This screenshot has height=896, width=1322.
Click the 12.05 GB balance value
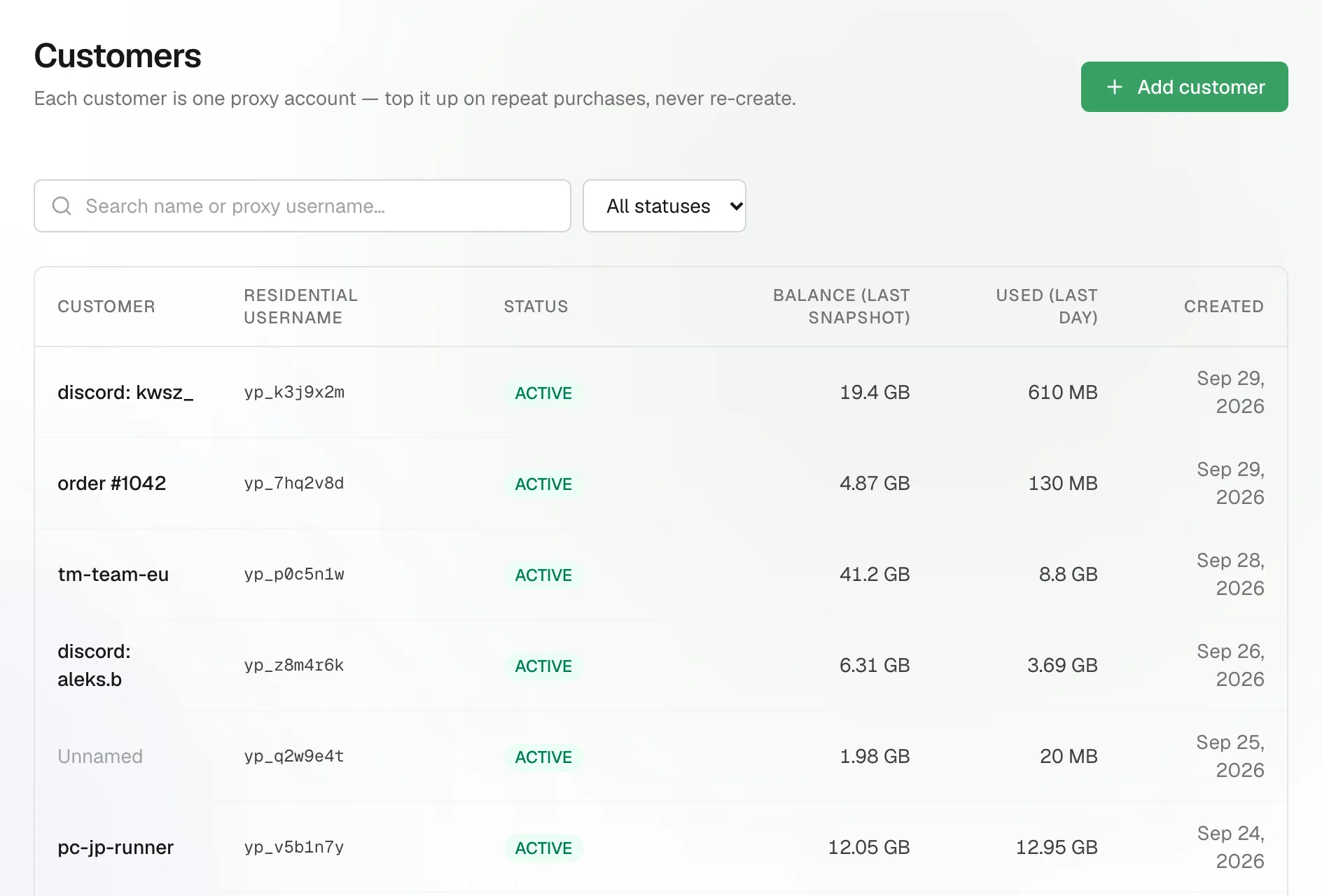coord(869,848)
